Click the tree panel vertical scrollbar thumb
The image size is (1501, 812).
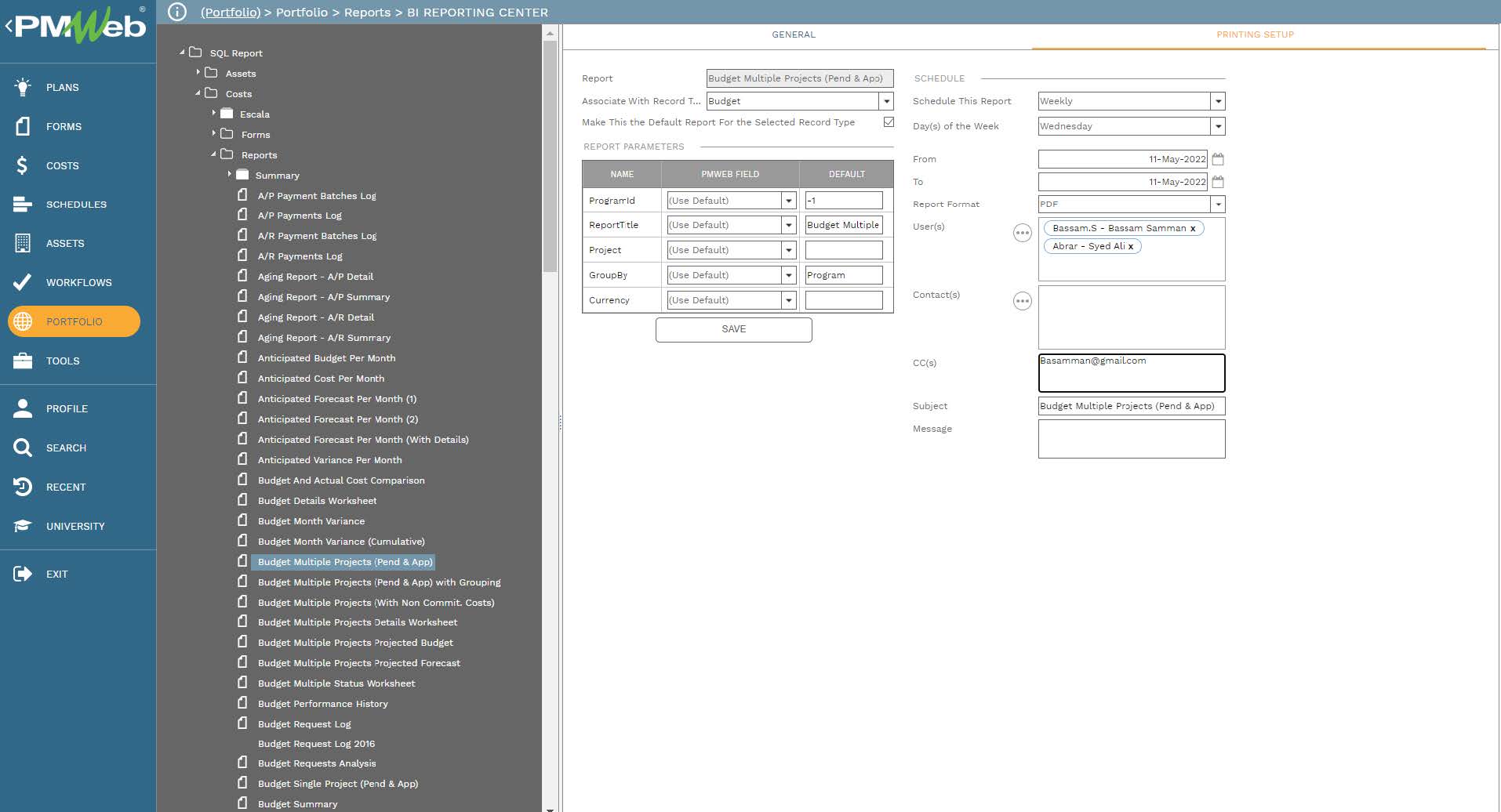pyautogui.click(x=550, y=156)
